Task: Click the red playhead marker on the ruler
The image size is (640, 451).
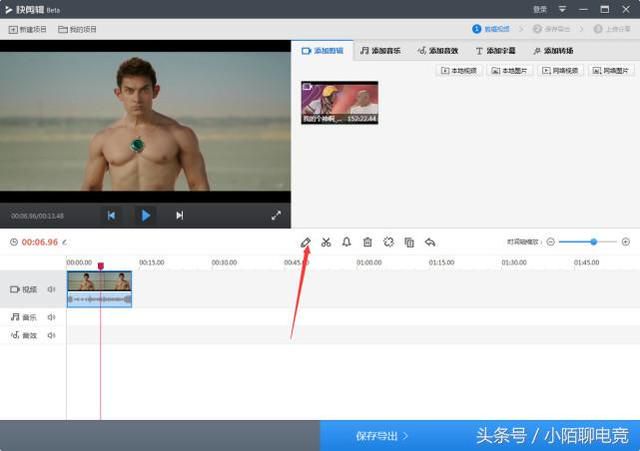Action: [100, 266]
